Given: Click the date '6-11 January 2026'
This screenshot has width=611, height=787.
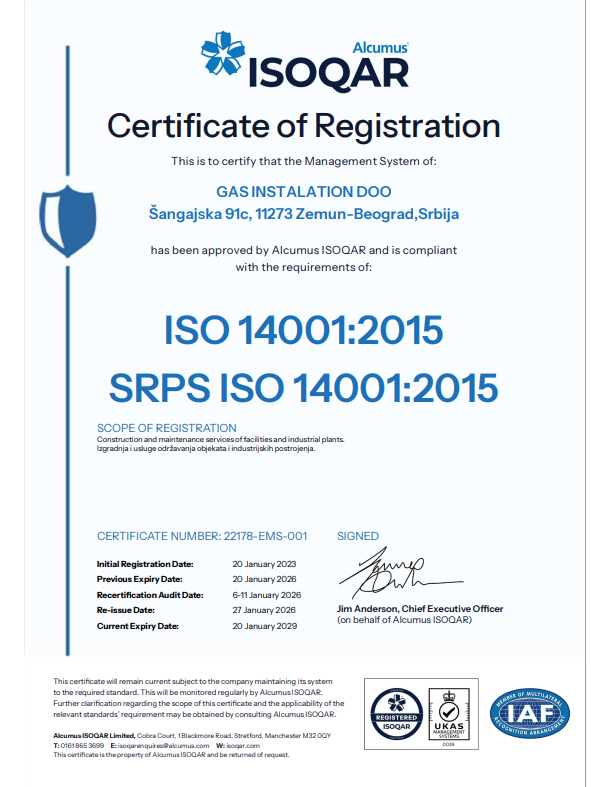Looking at the screenshot, I should 267,595.
